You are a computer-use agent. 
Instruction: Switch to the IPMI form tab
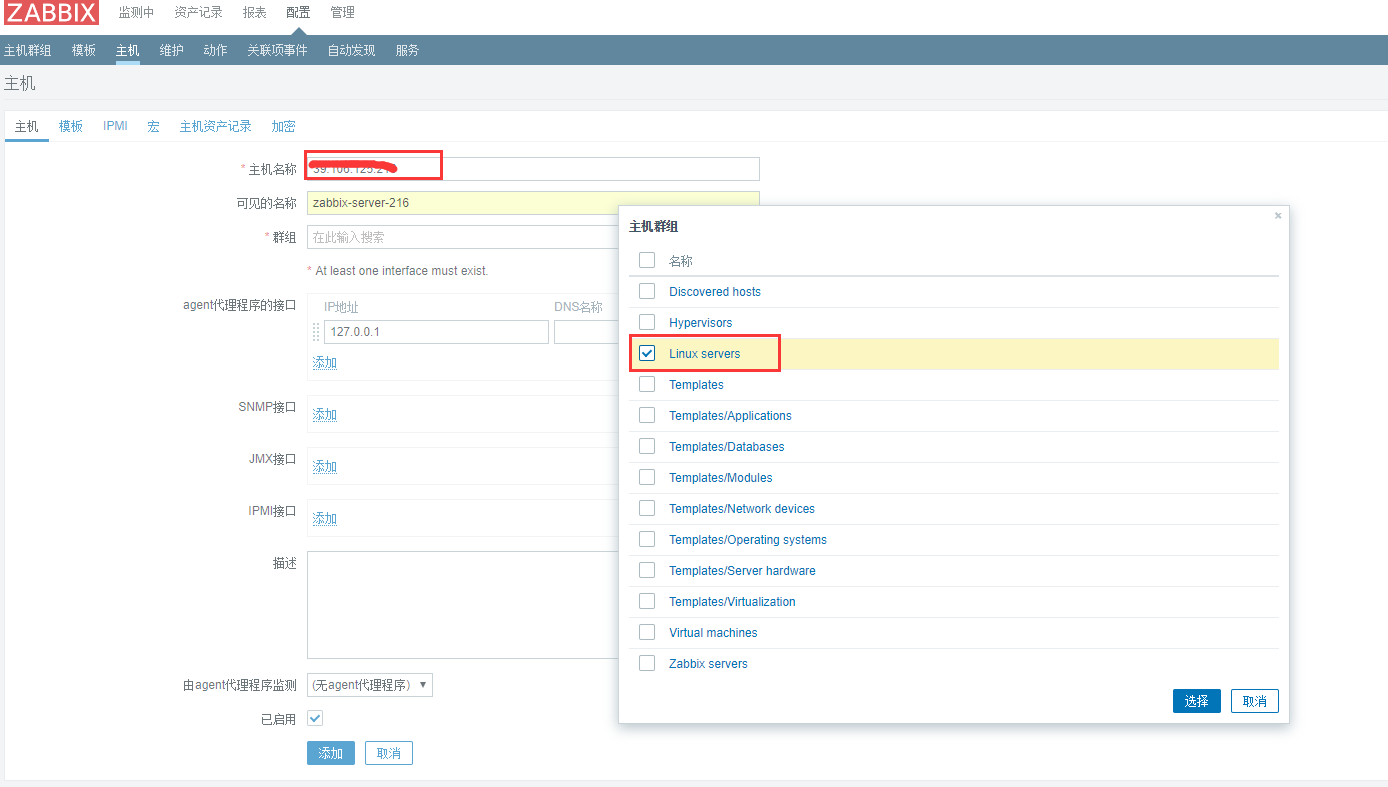pos(115,126)
